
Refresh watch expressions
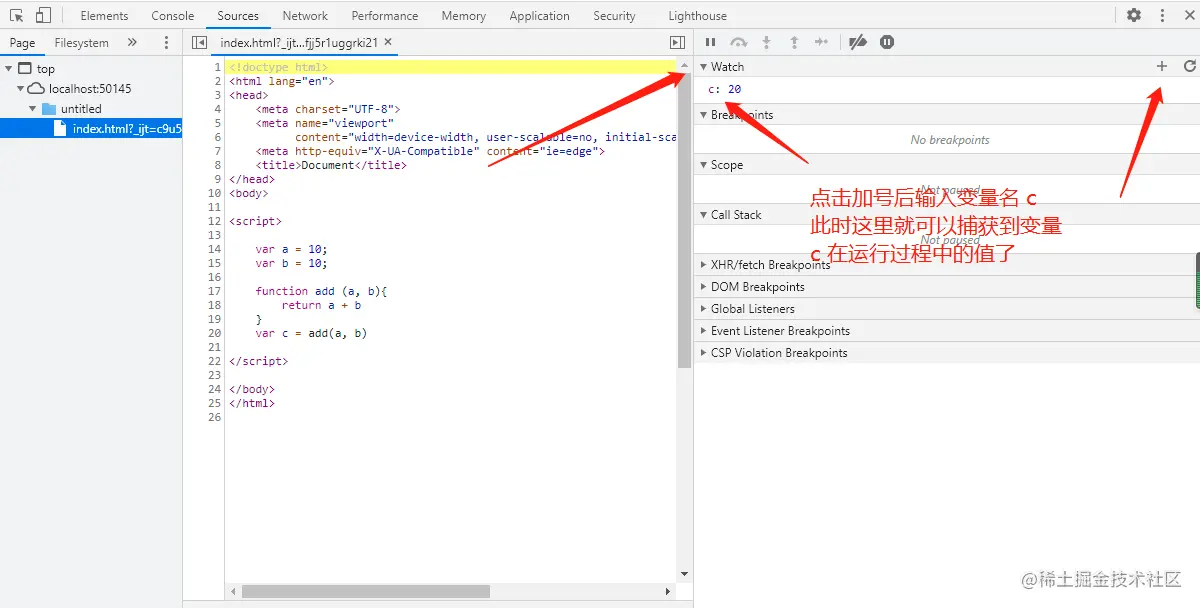(1189, 66)
